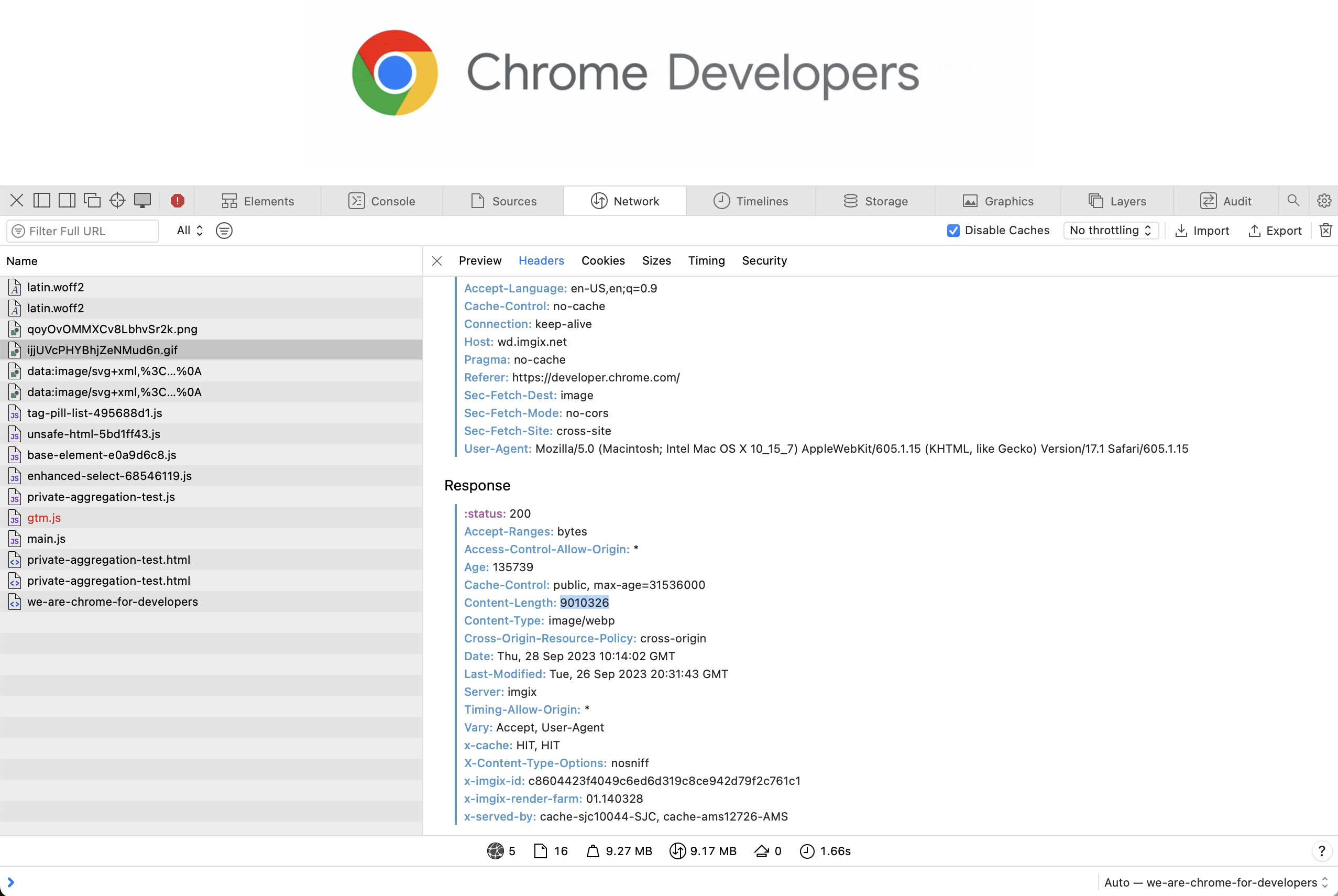Export the network recording

pos(1275,230)
